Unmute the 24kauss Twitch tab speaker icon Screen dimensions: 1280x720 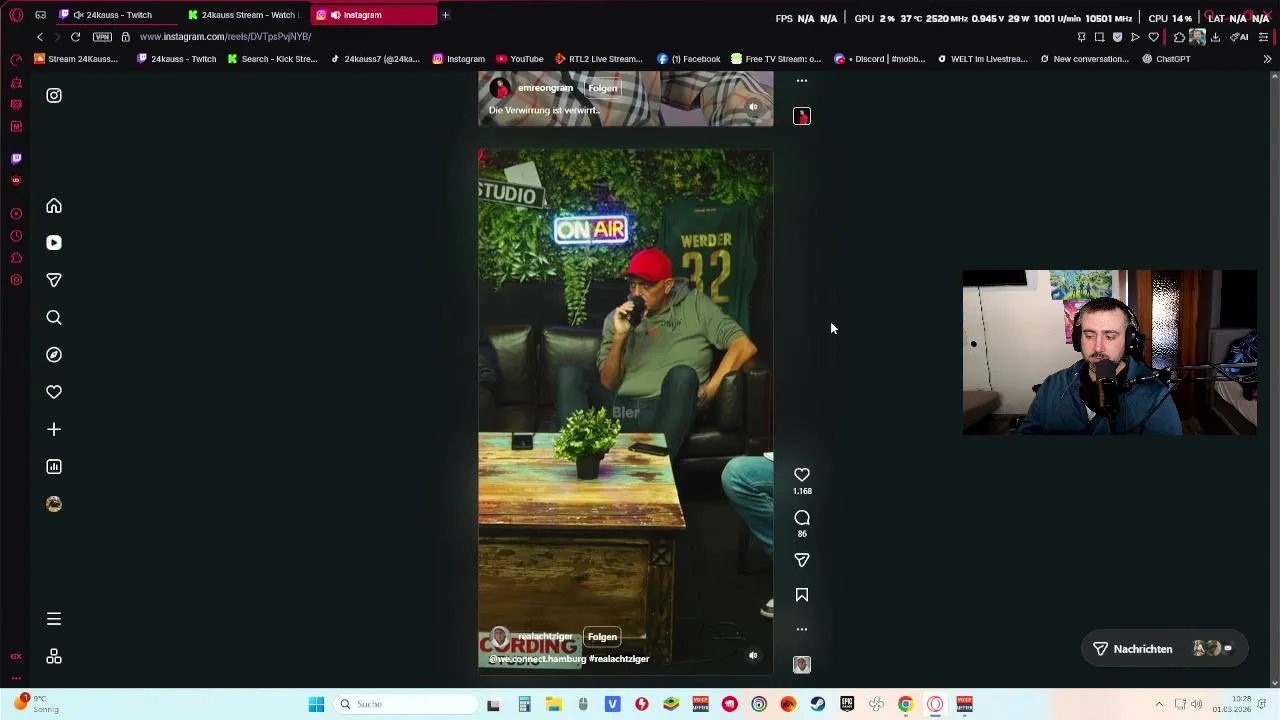click(x=78, y=15)
